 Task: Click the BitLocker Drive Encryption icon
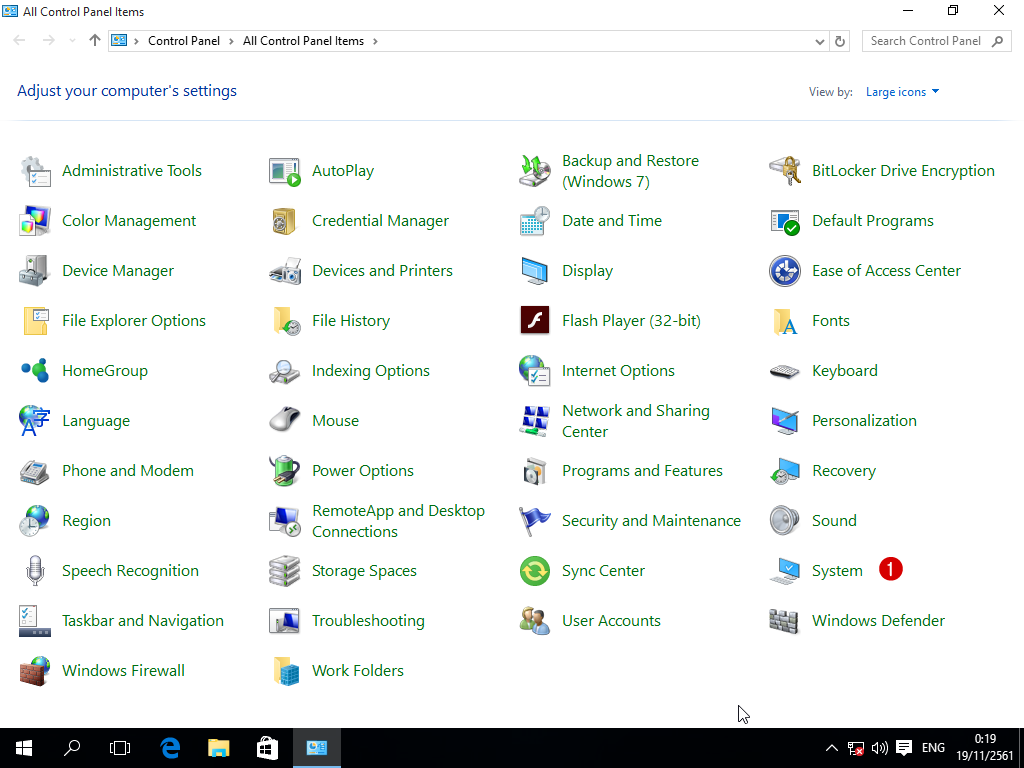point(785,171)
